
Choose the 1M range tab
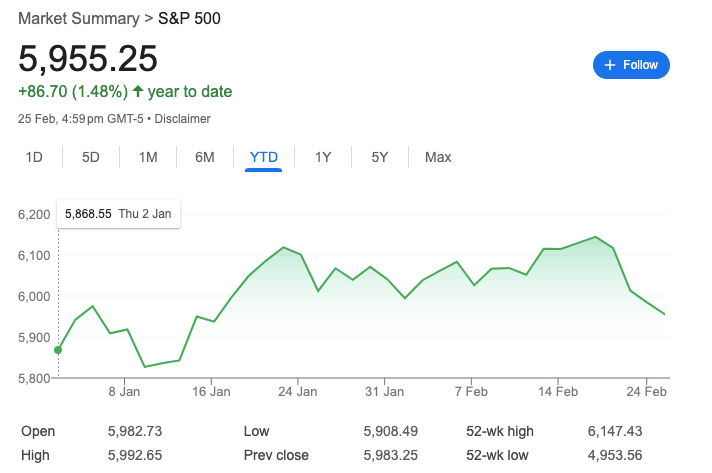[x=148, y=157]
